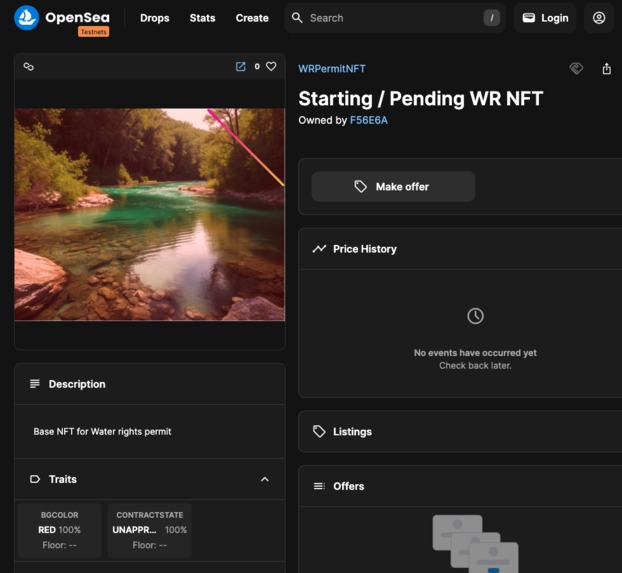Click the Listings tag icon
The width and height of the screenshot is (622, 573).
pyautogui.click(x=319, y=431)
